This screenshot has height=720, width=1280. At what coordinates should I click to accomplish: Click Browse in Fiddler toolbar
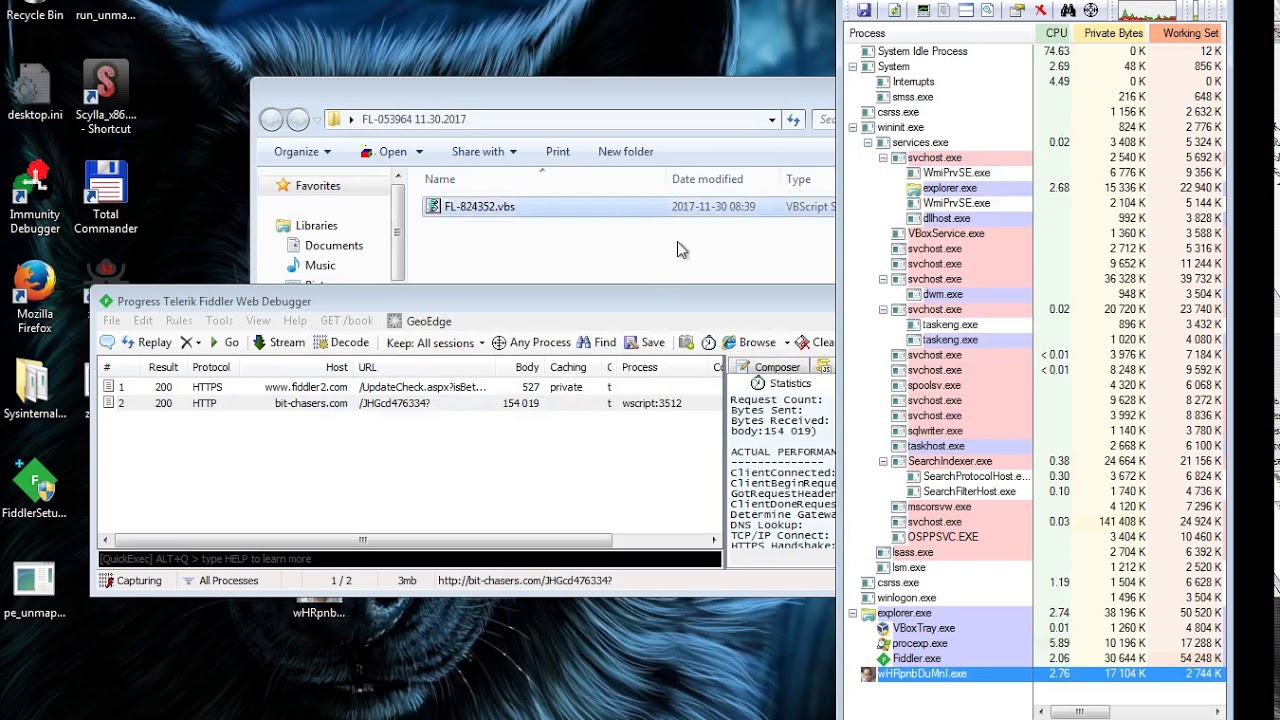749,342
